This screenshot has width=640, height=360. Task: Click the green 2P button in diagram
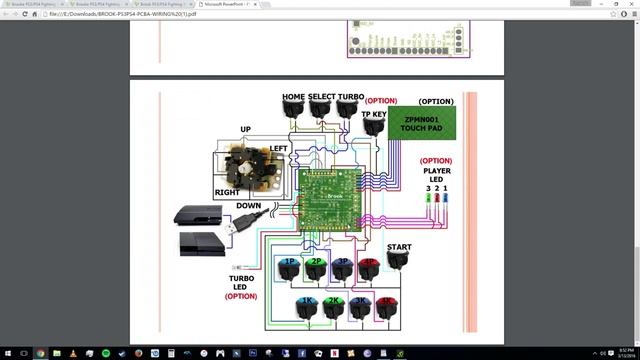click(316, 269)
